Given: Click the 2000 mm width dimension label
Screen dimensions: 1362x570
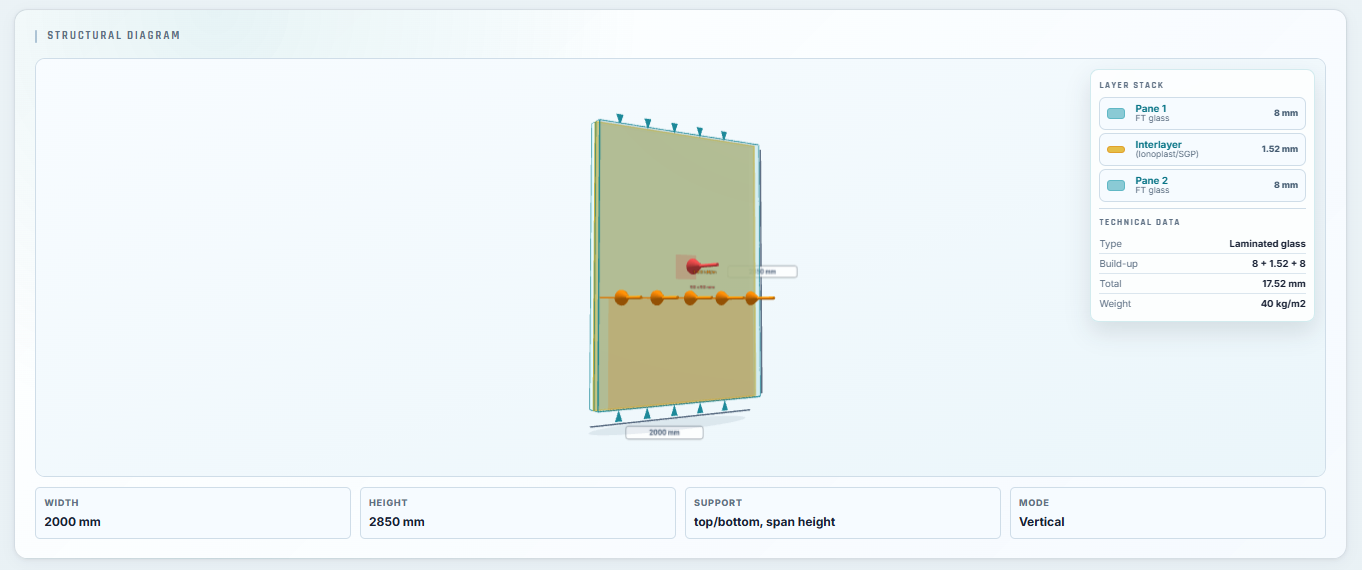Looking at the screenshot, I should (x=664, y=433).
